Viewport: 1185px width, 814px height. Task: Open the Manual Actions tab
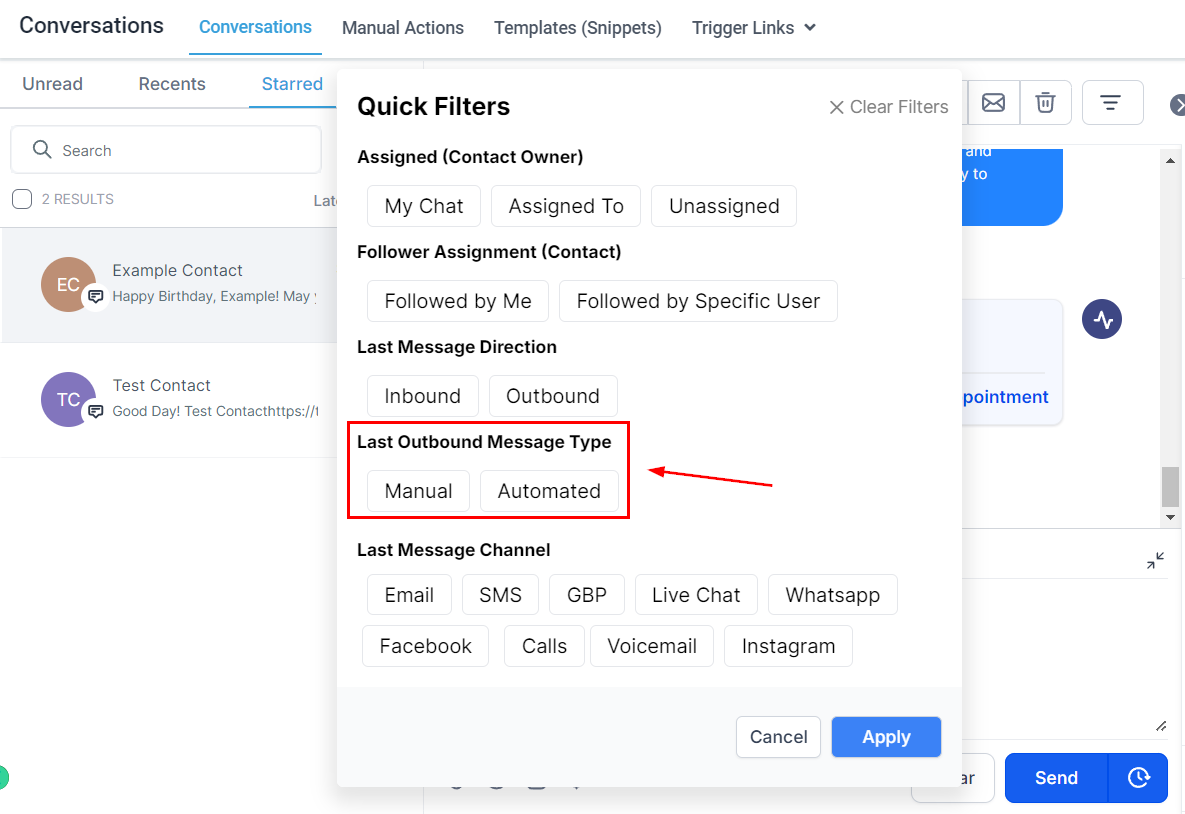coord(403,28)
